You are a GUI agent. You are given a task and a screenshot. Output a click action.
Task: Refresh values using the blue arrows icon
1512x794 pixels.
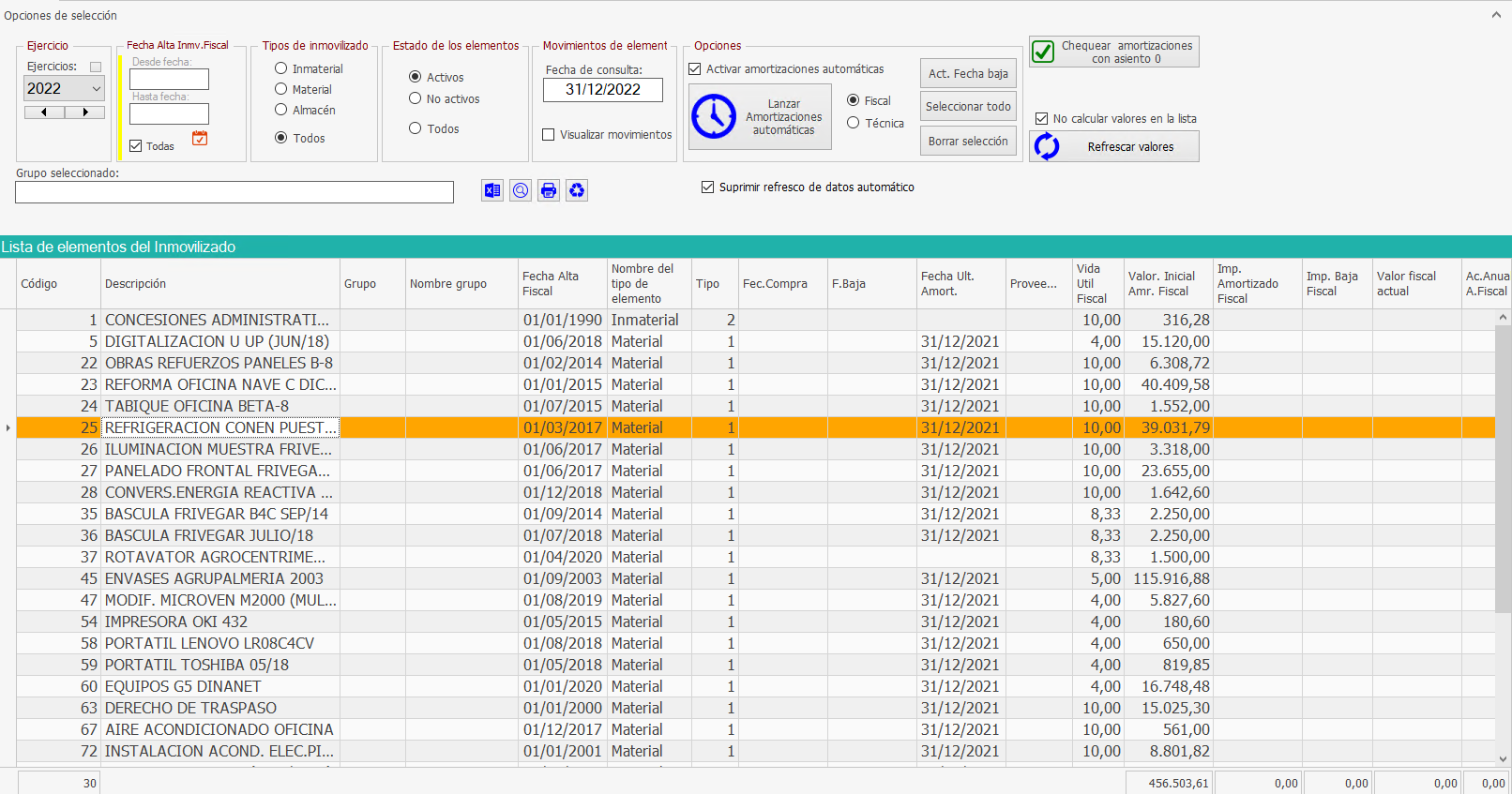[1113, 147]
